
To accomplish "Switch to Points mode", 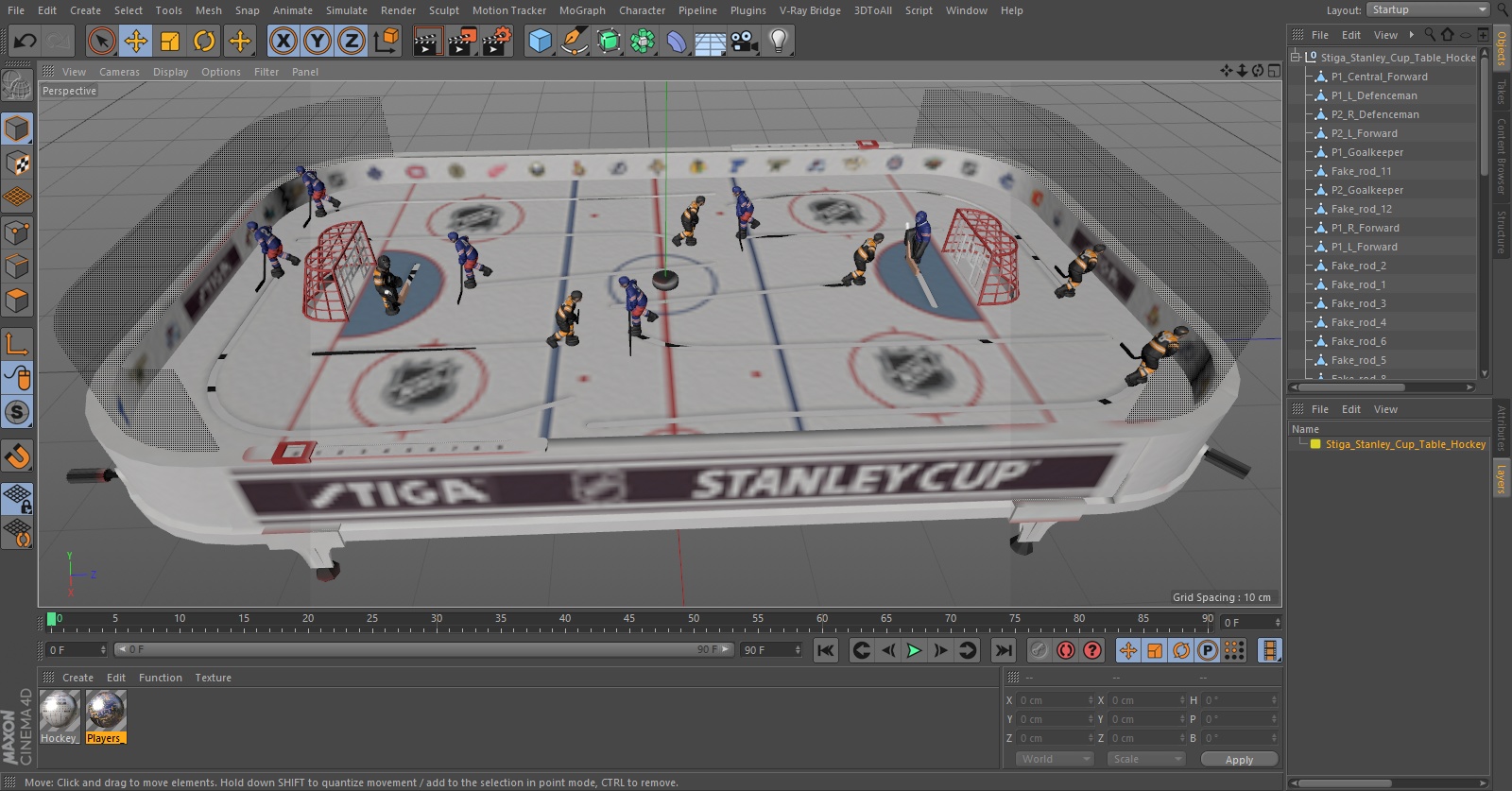I will point(17,232).
